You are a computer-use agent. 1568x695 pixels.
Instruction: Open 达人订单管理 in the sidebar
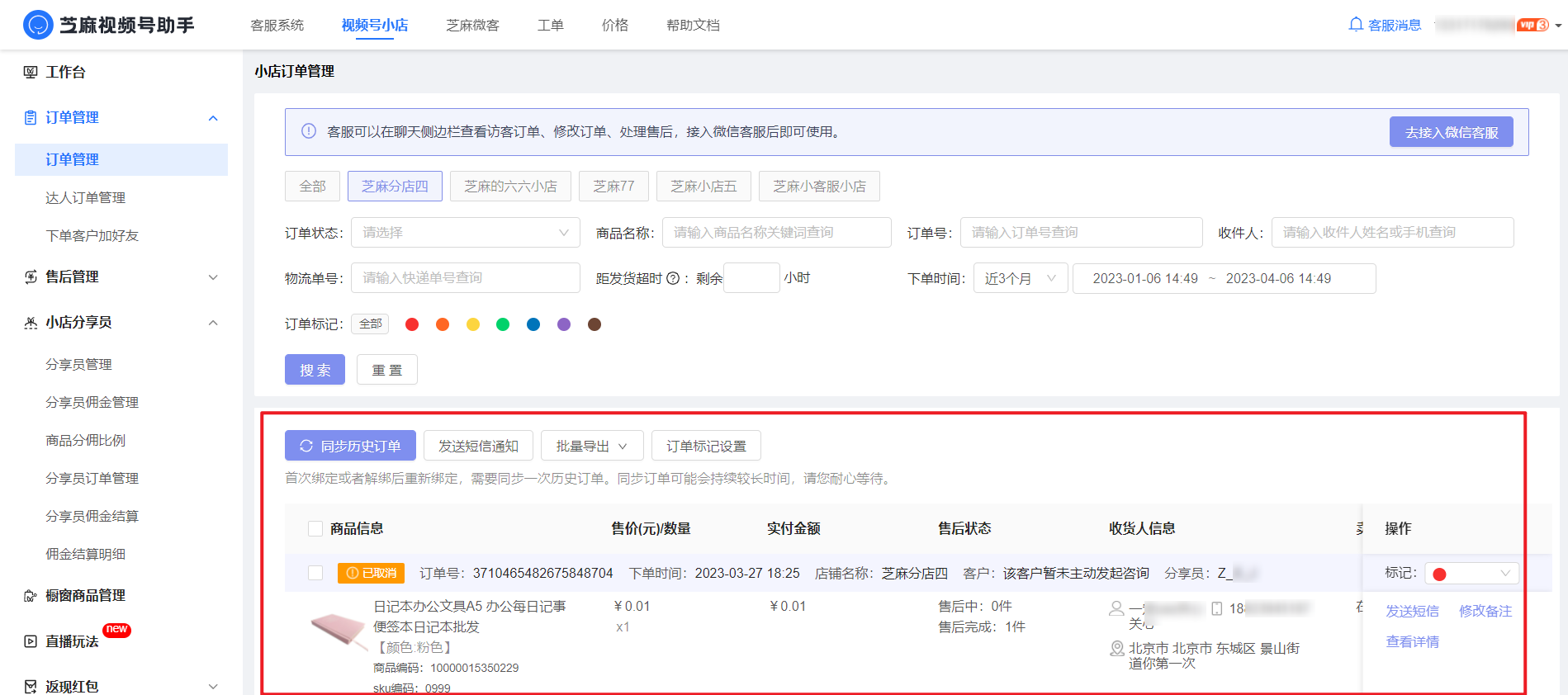[x=86, y=197]
